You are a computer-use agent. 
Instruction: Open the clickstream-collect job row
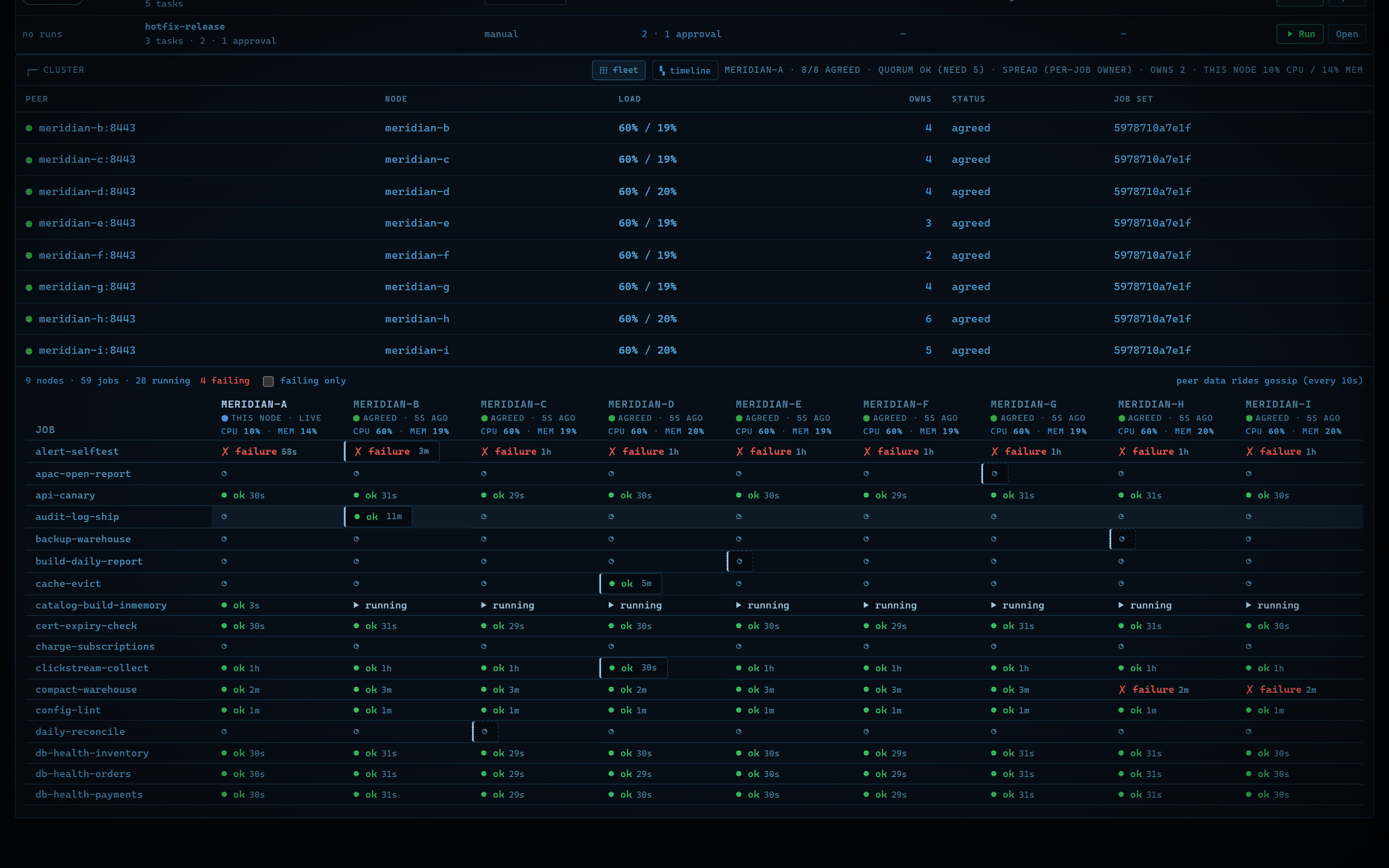(x=694, y=668)
